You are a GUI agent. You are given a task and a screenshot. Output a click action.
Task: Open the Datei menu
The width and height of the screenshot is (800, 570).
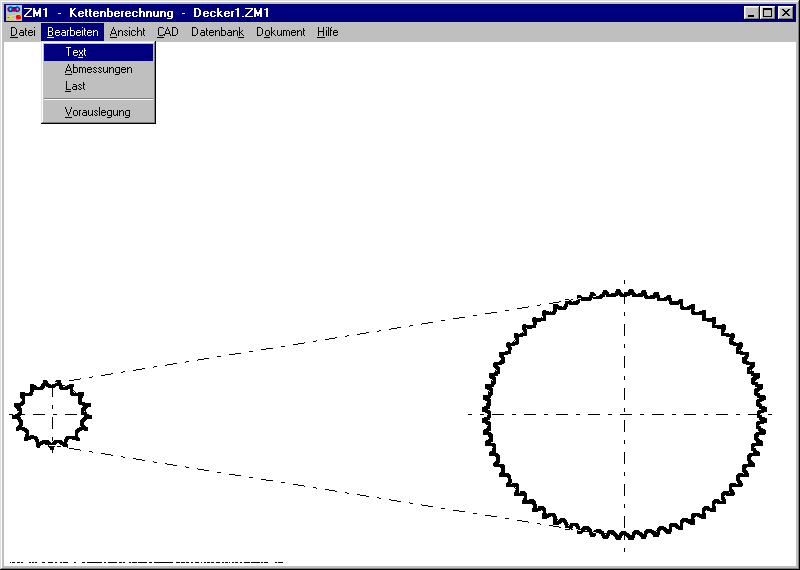[x=22, y=32]
